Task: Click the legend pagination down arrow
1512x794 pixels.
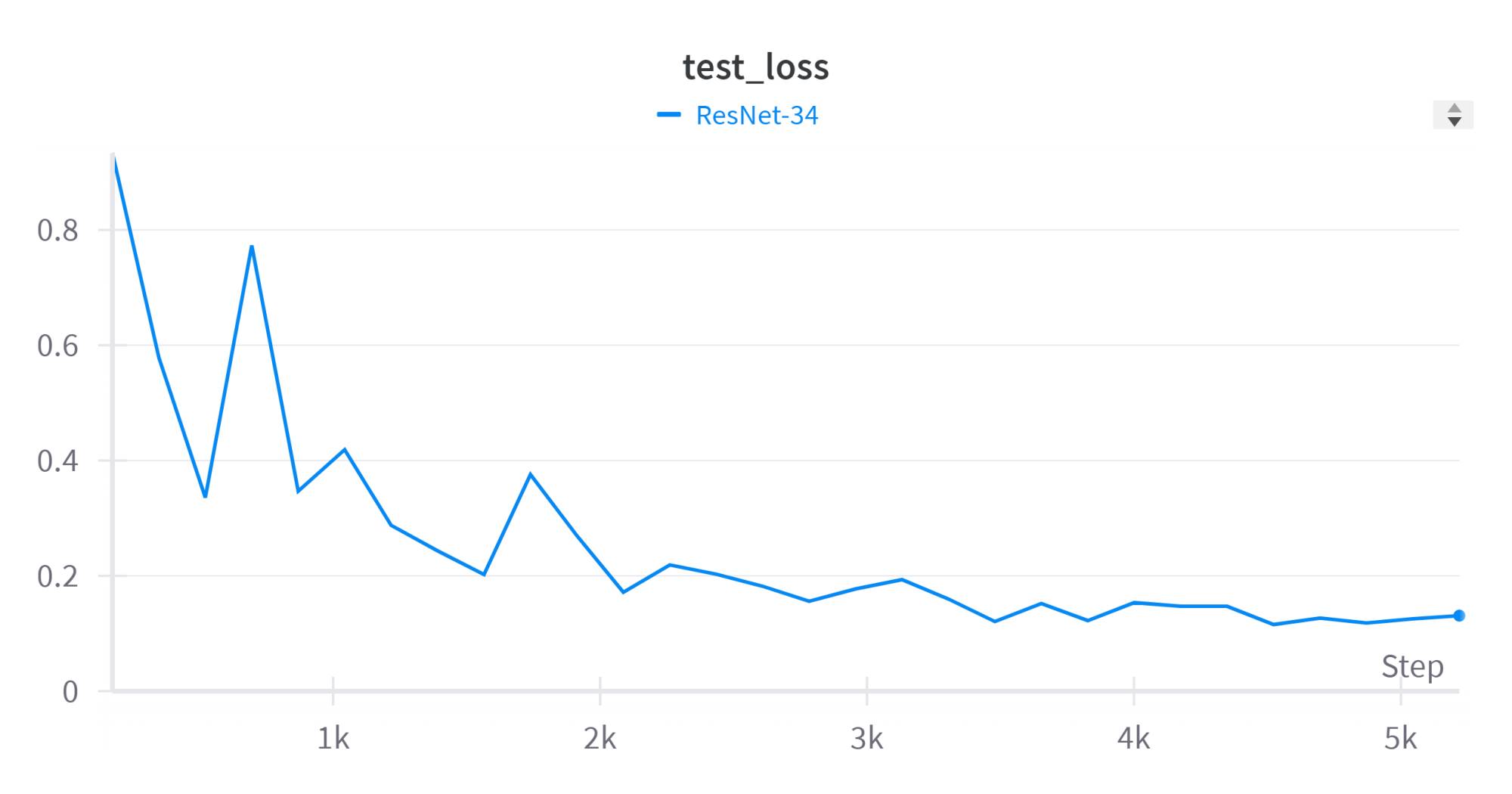Action: (1454, 122)
